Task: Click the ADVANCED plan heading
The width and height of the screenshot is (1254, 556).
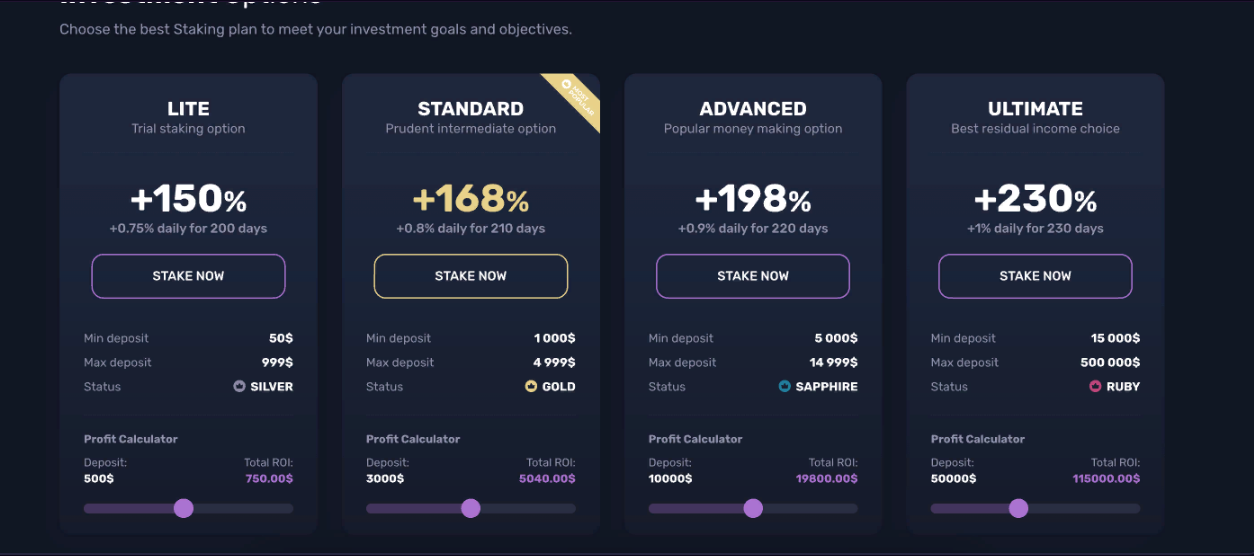Action: (753, 109)
